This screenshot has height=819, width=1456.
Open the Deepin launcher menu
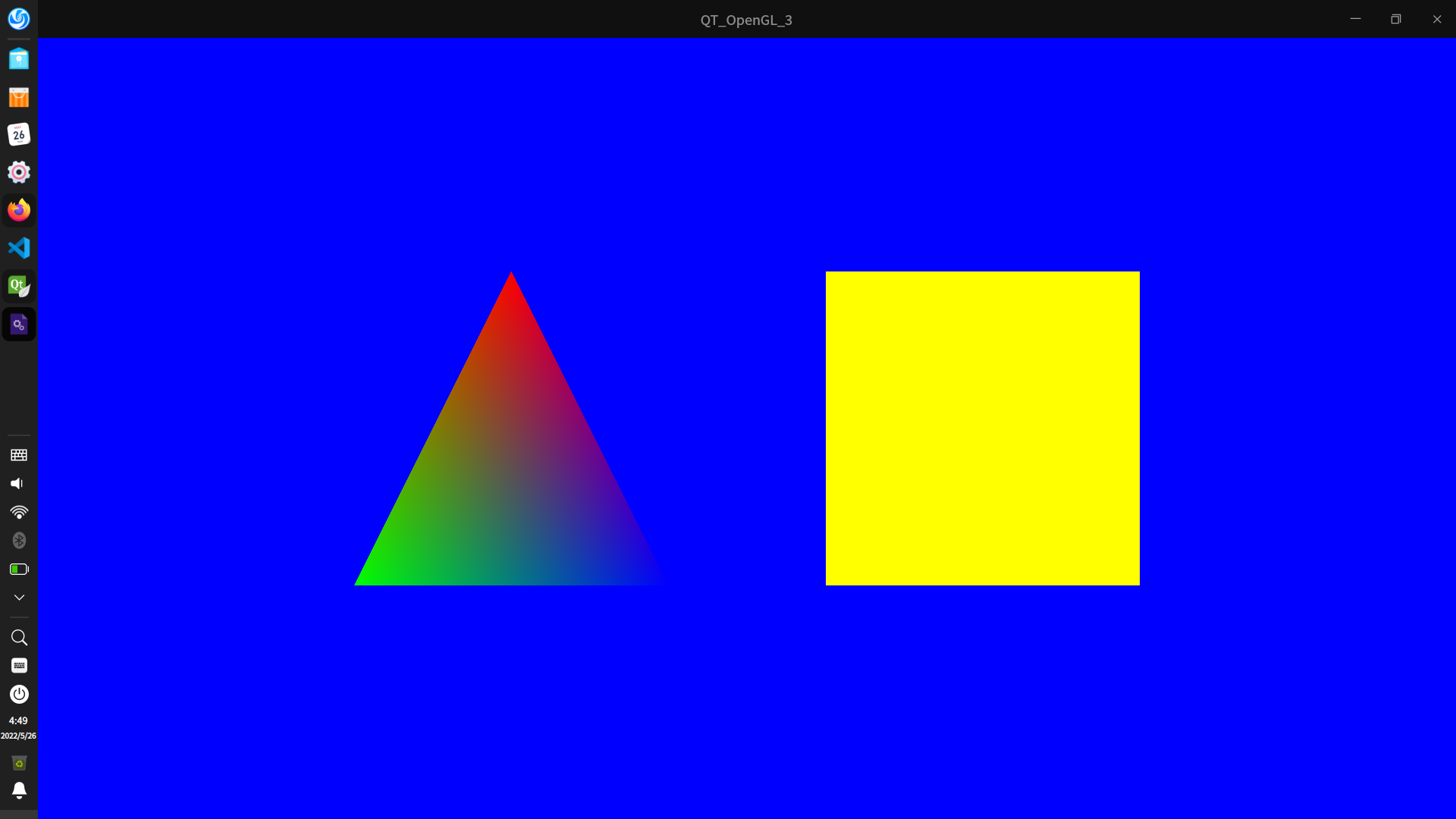[x=18, y=19]
